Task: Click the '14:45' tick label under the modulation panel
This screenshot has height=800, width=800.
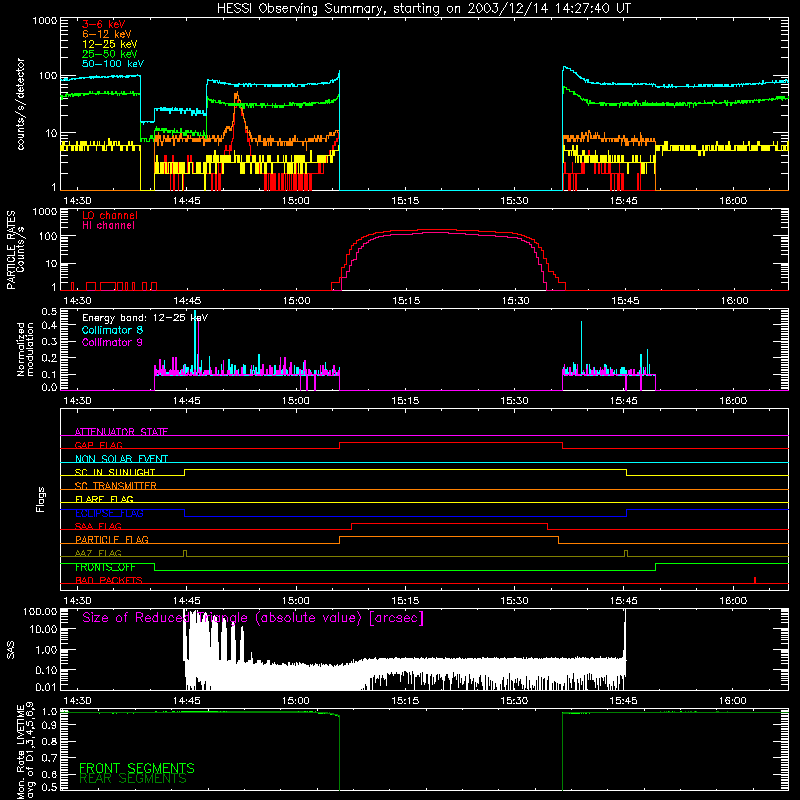Action: click(x=187, y=401)
